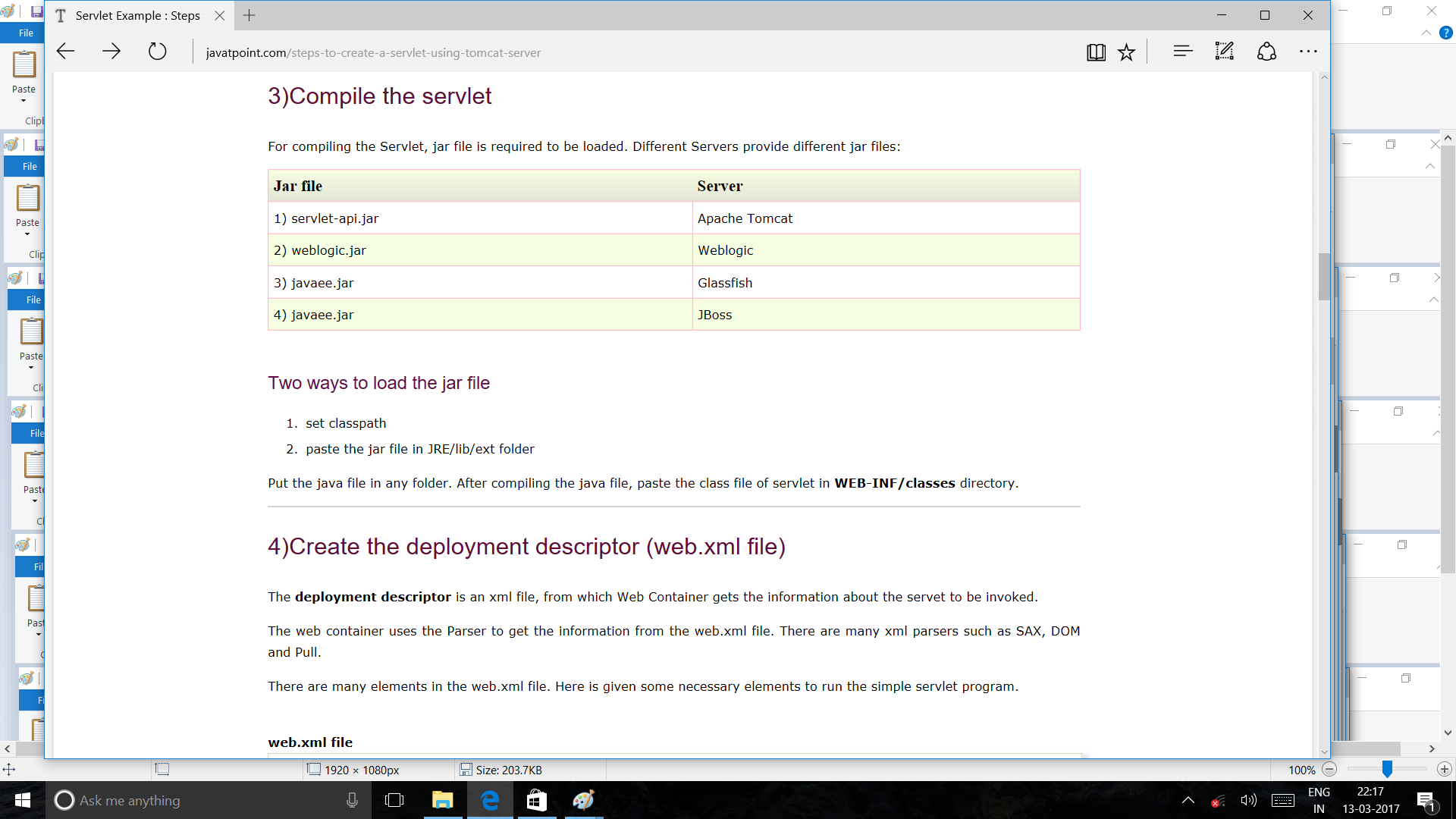1456x819 pixels.
Task: Make a Web Note pen icon
Action: 1224,52
